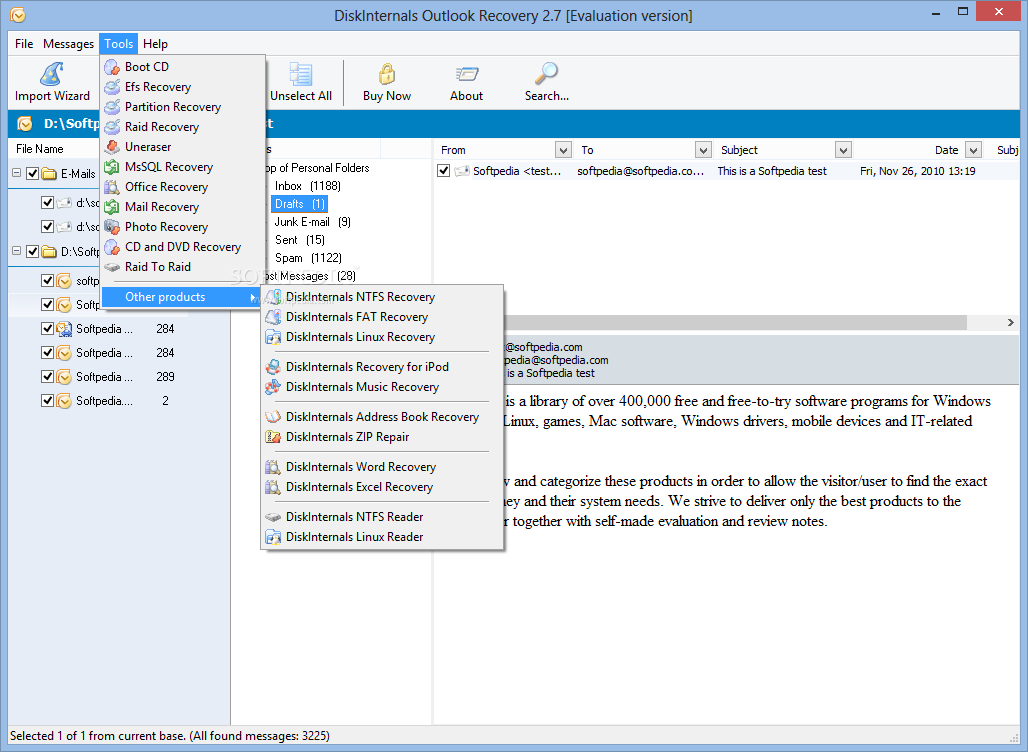Click the Unselect All toolbar icon

[301, 74]
